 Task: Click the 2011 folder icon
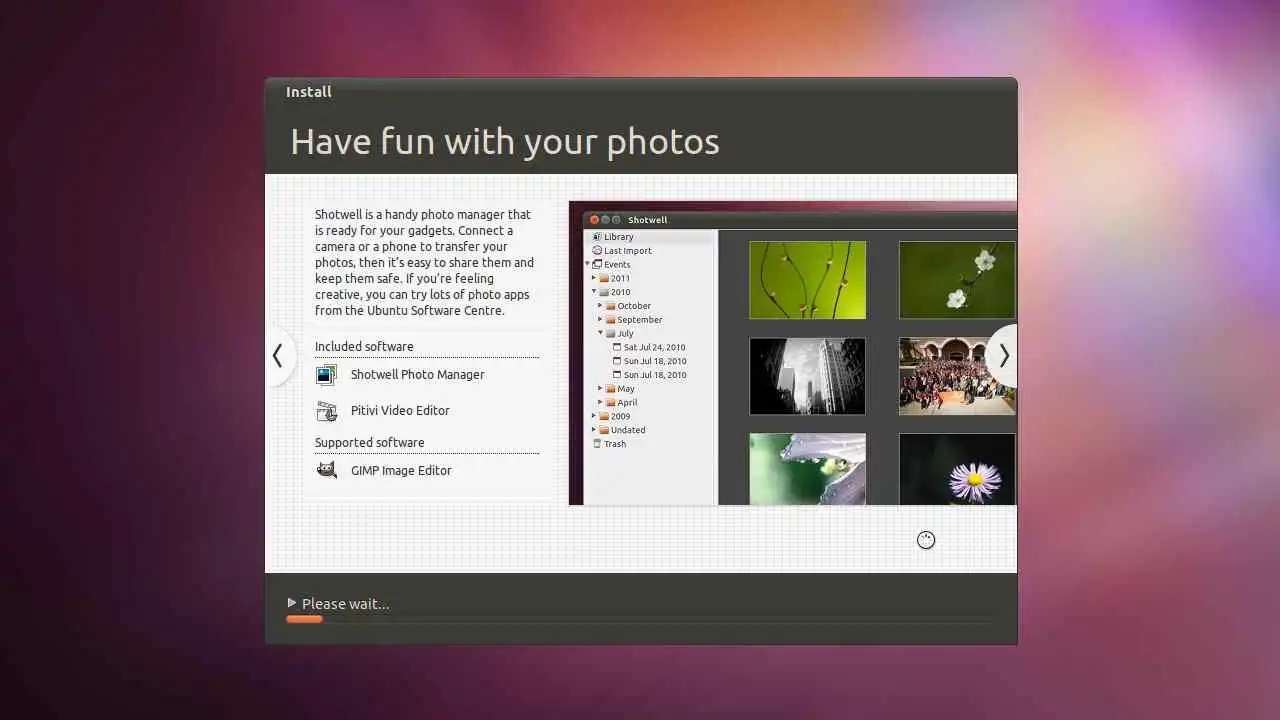604,279
